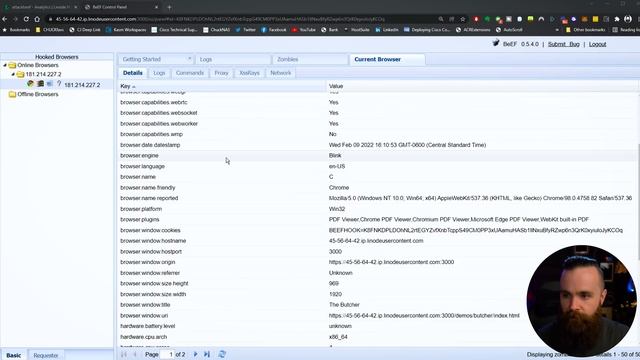Select the Current Browser tab
The width and height of the screenshot is (640, 360).
click(387, 60)
